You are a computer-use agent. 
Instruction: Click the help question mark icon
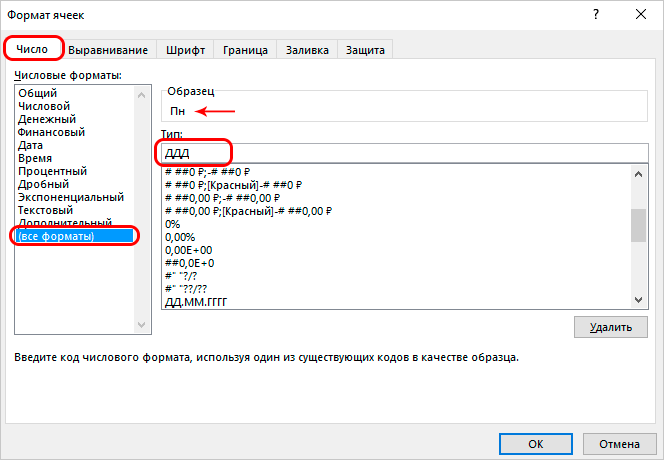(x=596, y=15)
